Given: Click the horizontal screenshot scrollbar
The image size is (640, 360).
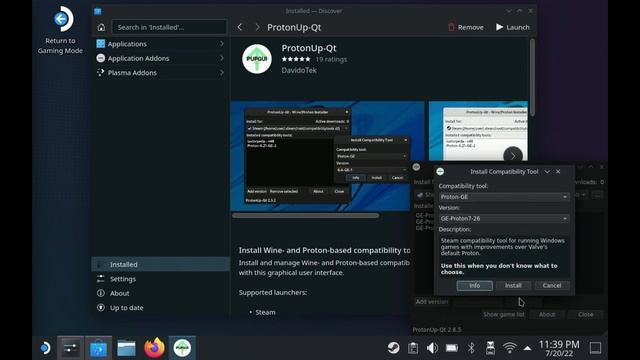Looking at the screenshot, I should [x=305, y=216].
